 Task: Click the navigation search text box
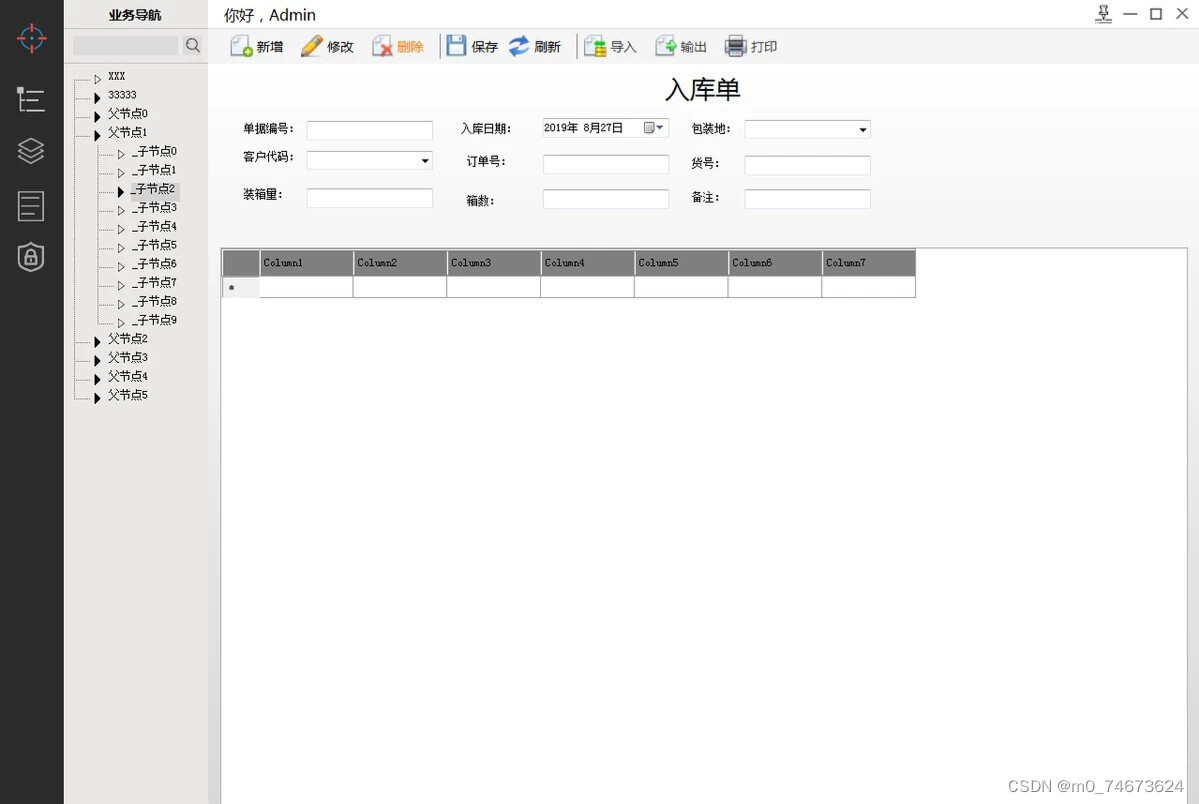125,45
